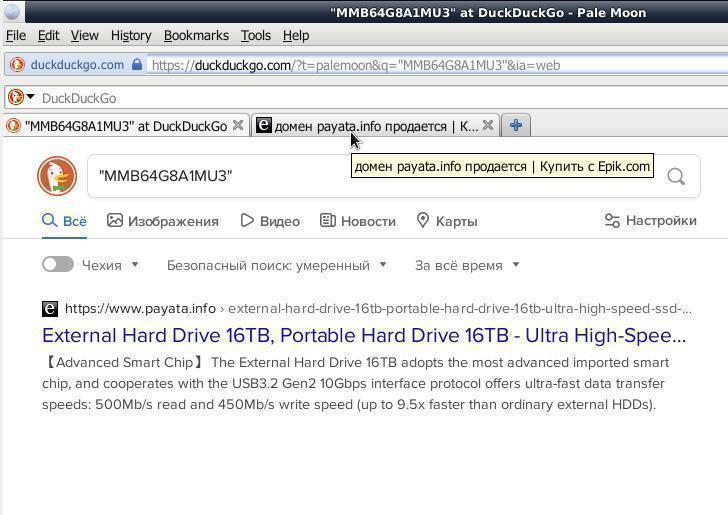Close the DuckDuckGo tab
This screenshot has height=515, width=728.
point(238,125)
